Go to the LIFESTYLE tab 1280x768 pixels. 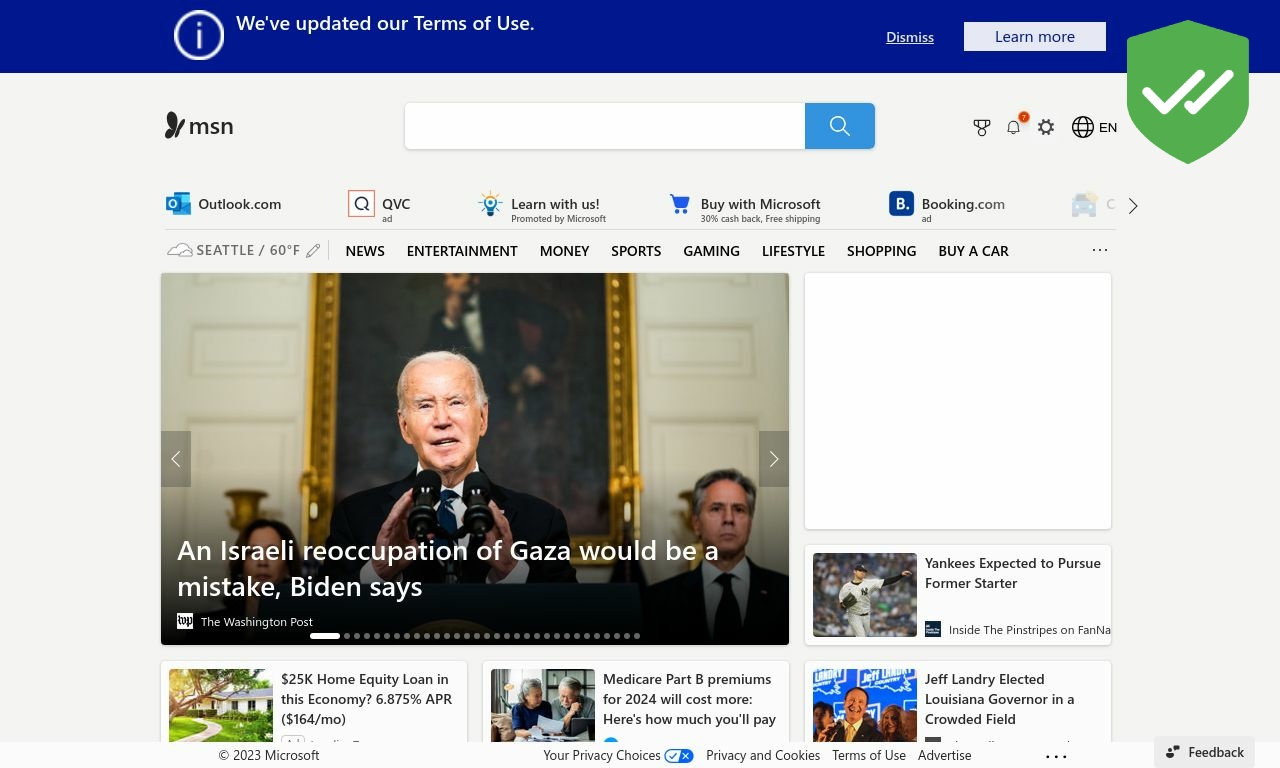(x=793, y=251)
